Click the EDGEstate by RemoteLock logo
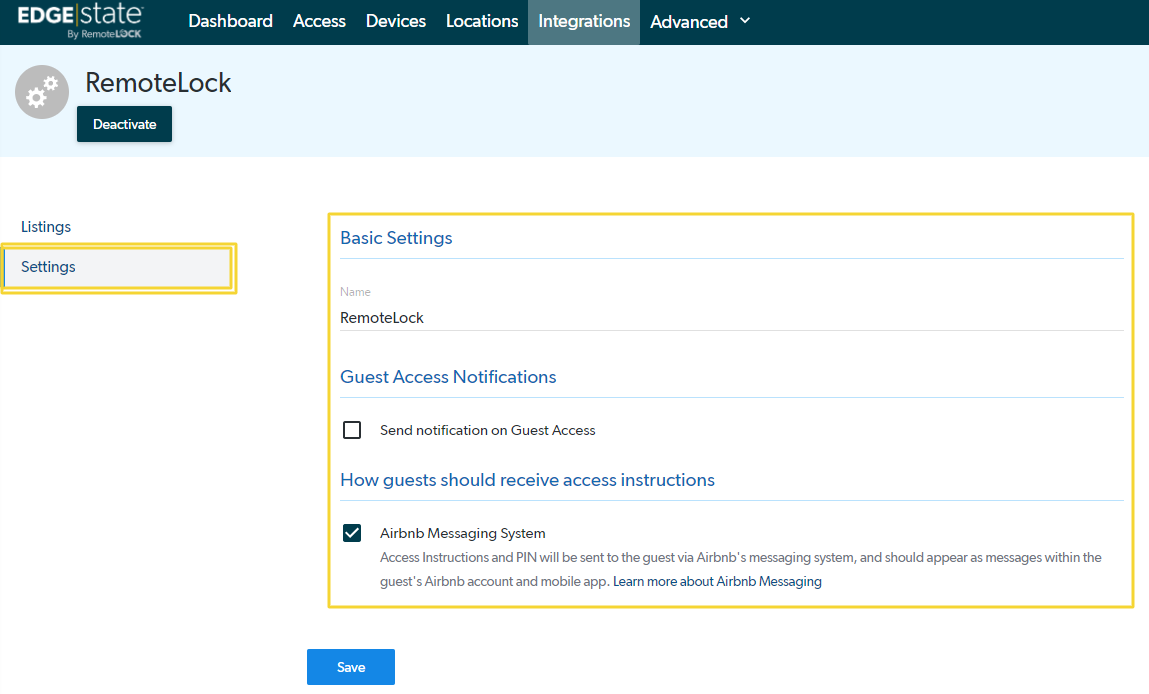 [80, 21]
